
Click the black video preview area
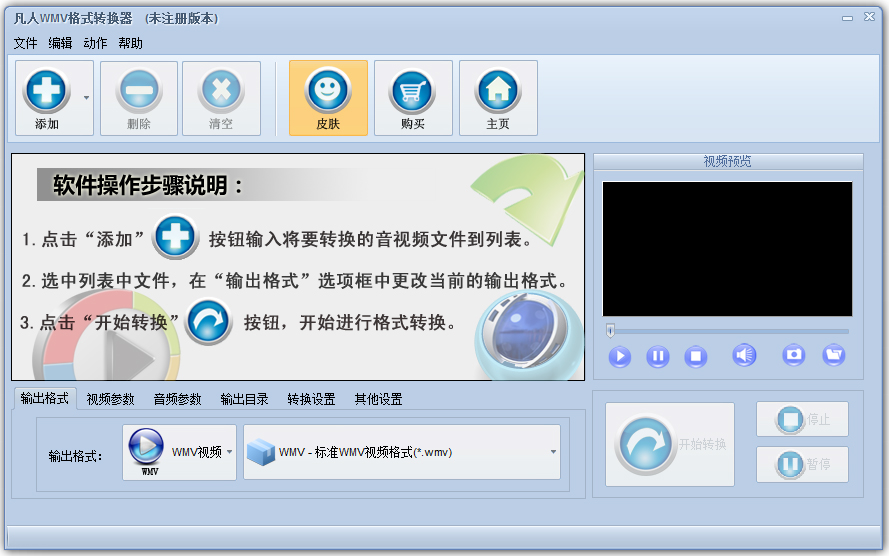pyautogui.click(x=727, y=249)
